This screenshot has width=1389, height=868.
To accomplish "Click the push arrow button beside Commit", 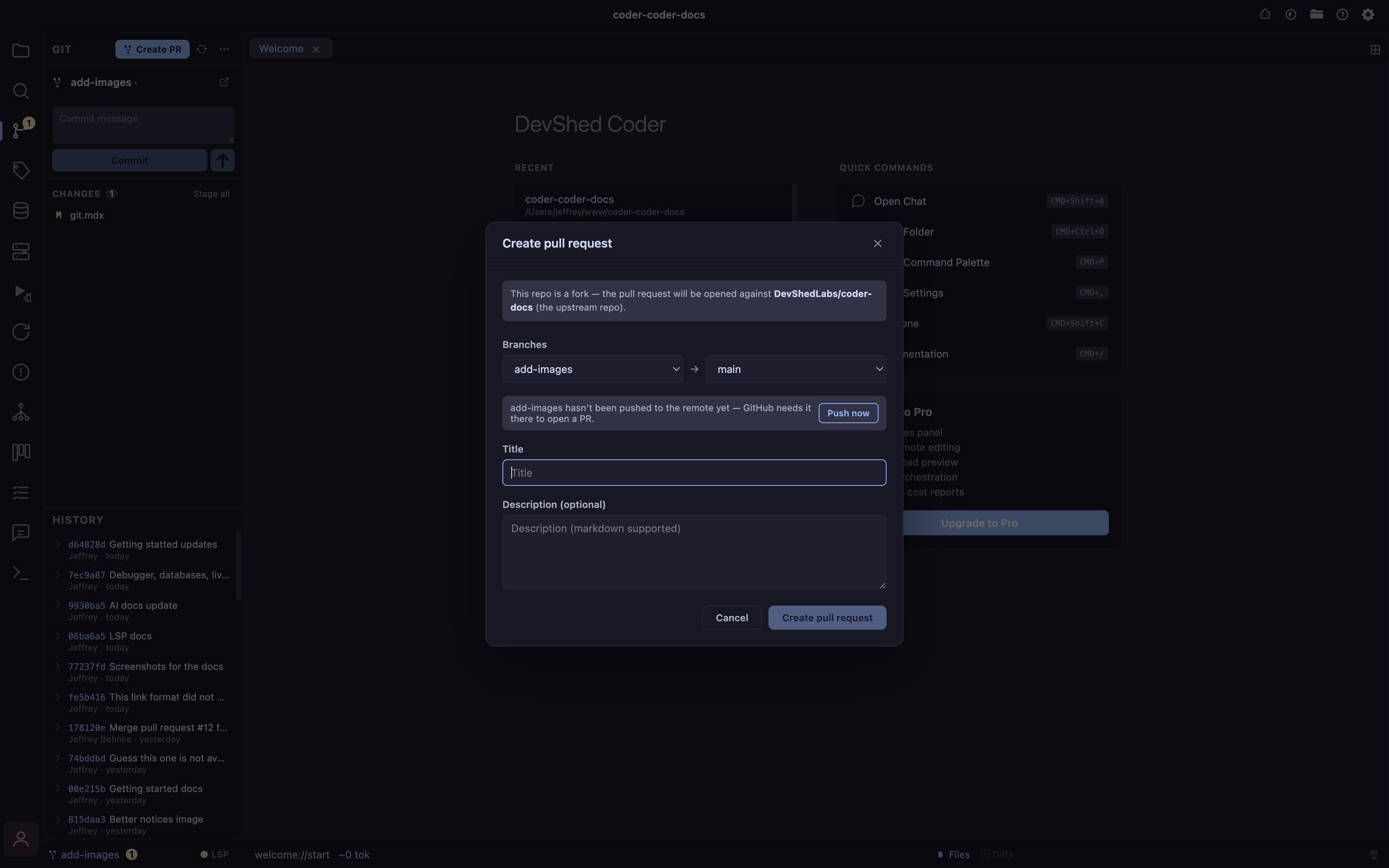I will pyautogui.click(x=223, y=160).
